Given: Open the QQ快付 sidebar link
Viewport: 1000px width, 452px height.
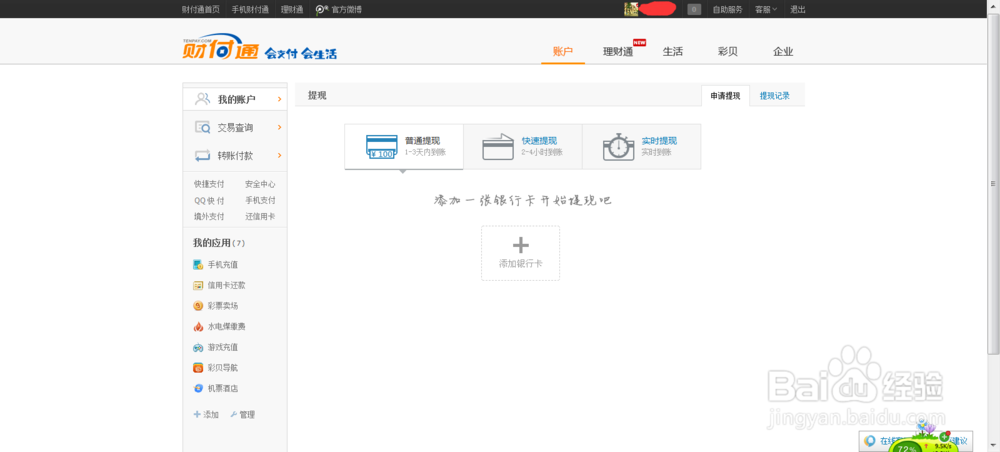Looking at the screenshot, I should [x=209, y=200].
